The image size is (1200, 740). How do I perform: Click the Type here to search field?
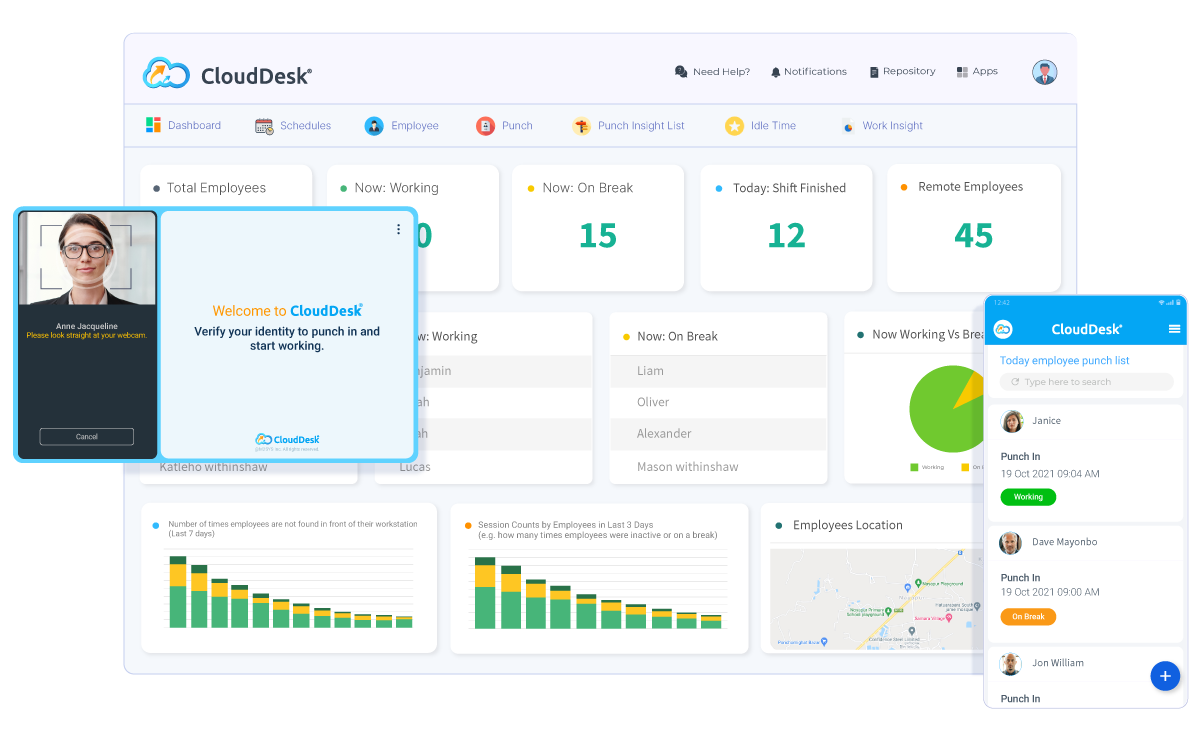(1086, 382)
